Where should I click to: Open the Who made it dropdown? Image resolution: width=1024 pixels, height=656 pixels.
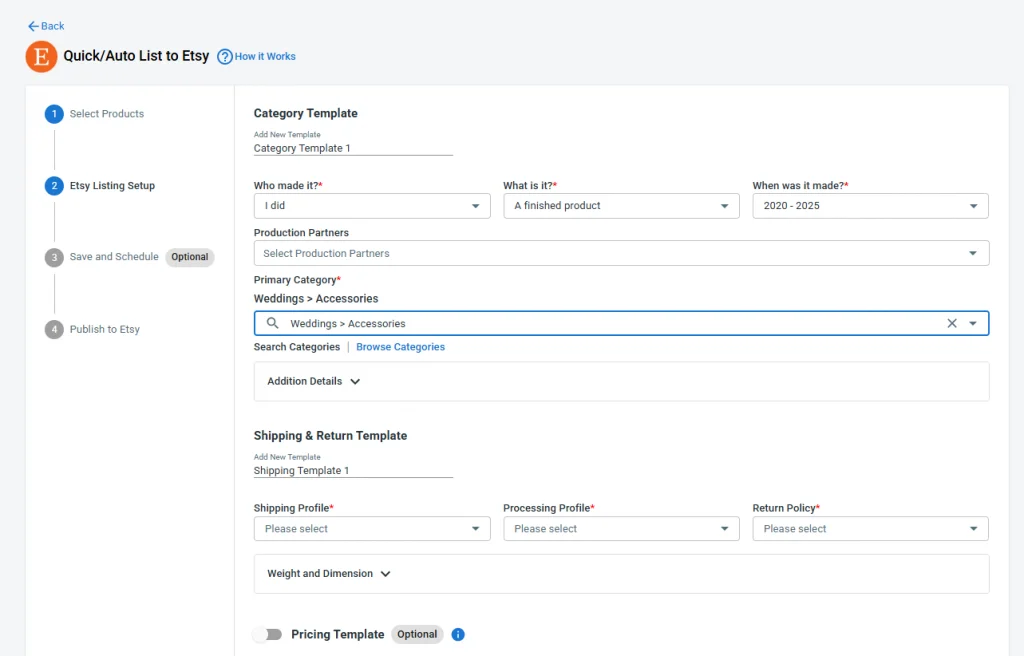click(477, 205)
